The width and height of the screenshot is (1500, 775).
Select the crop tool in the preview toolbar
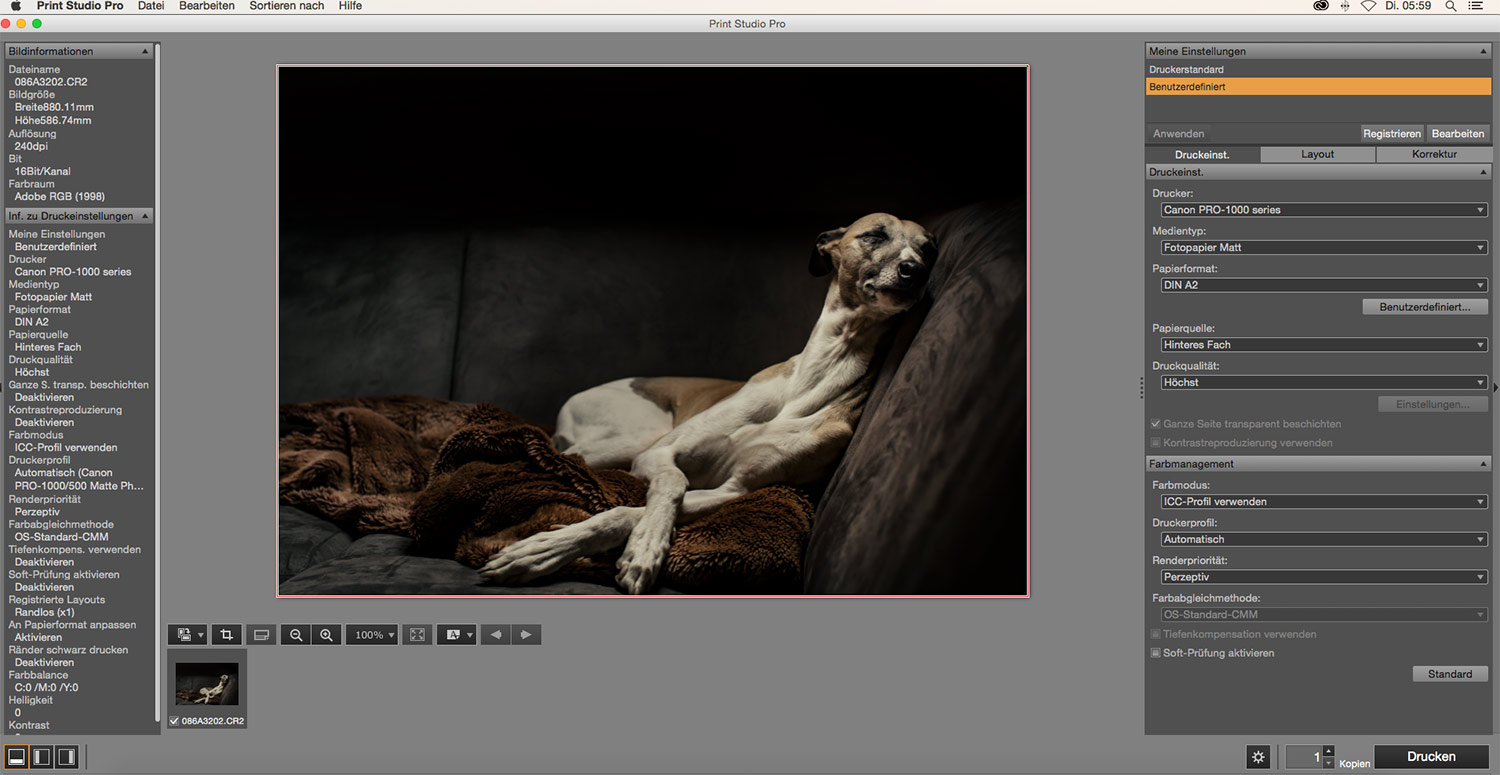(227, 634)
